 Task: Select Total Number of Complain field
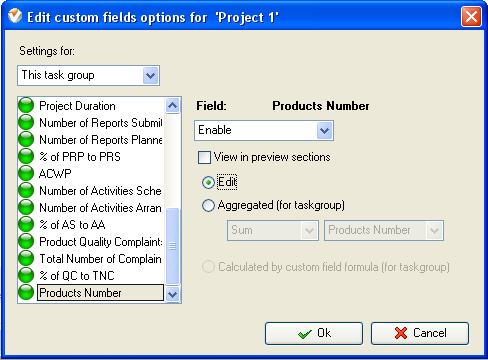[x=100, y=259]
